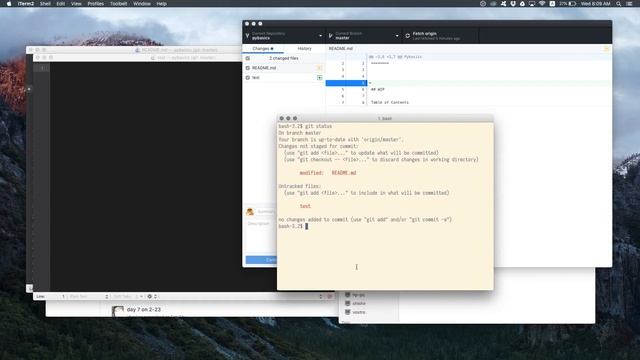Open the Profiles menu

tap(96, 4)
